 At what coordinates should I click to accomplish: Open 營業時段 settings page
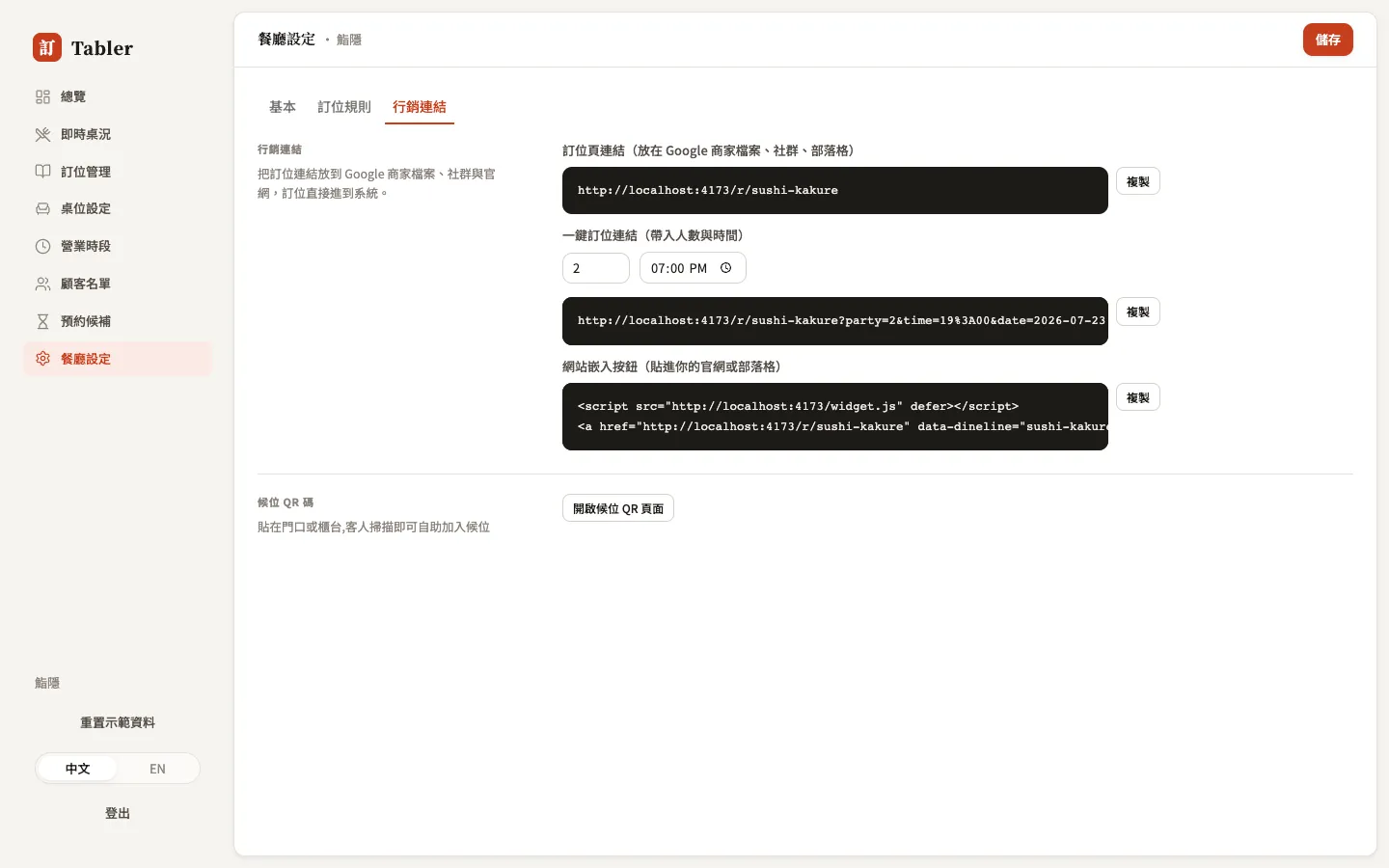pyautogui.click(x=118, y=246)
